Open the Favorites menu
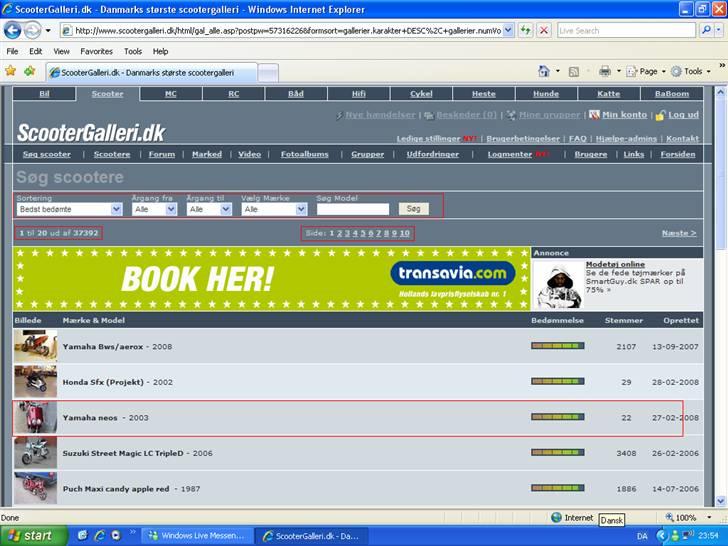Image resolution: width=728 pixels, height=546 pixels. click(x=96, y=51)
